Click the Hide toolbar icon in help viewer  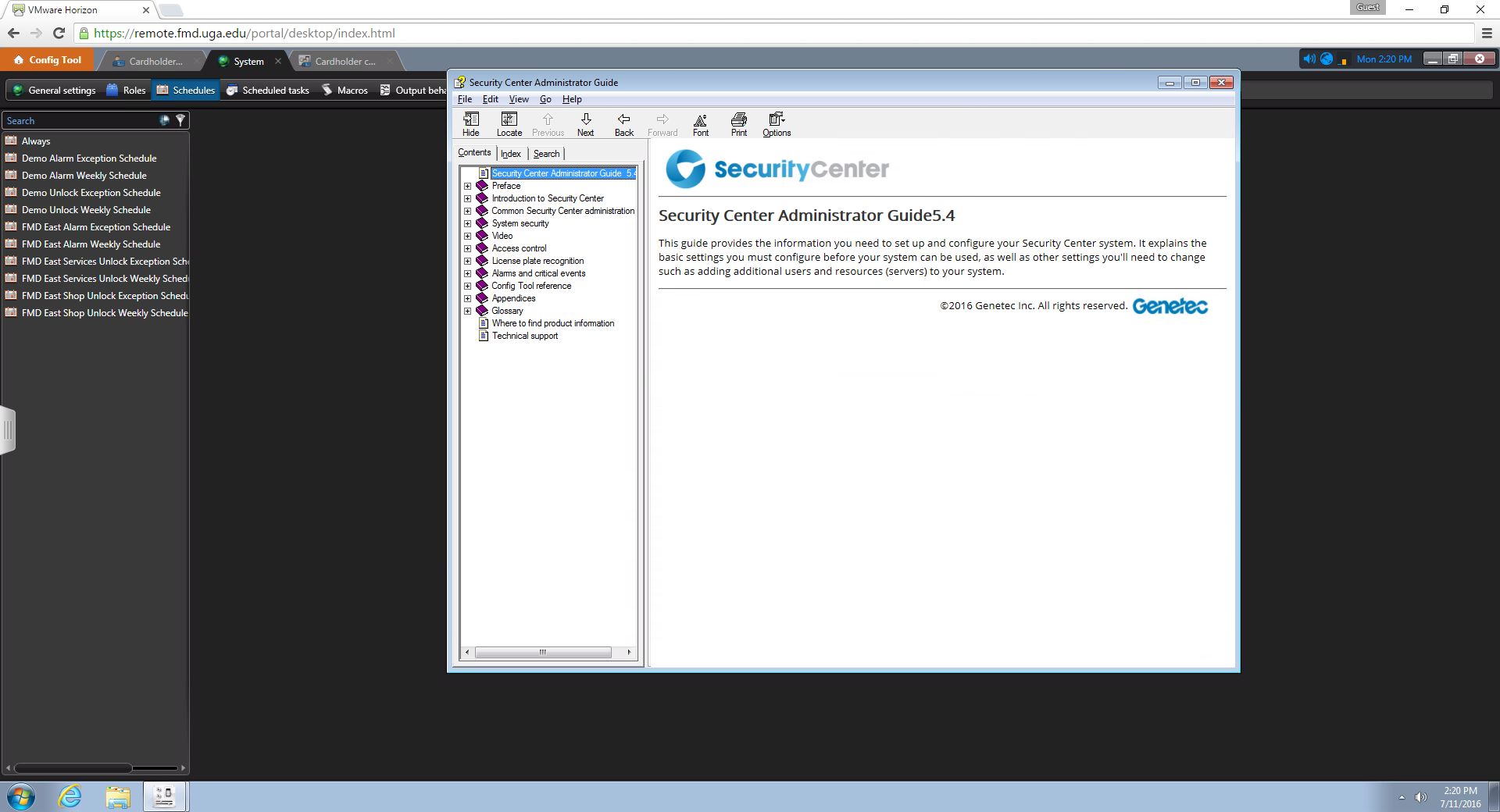click(x=470, y=123)
